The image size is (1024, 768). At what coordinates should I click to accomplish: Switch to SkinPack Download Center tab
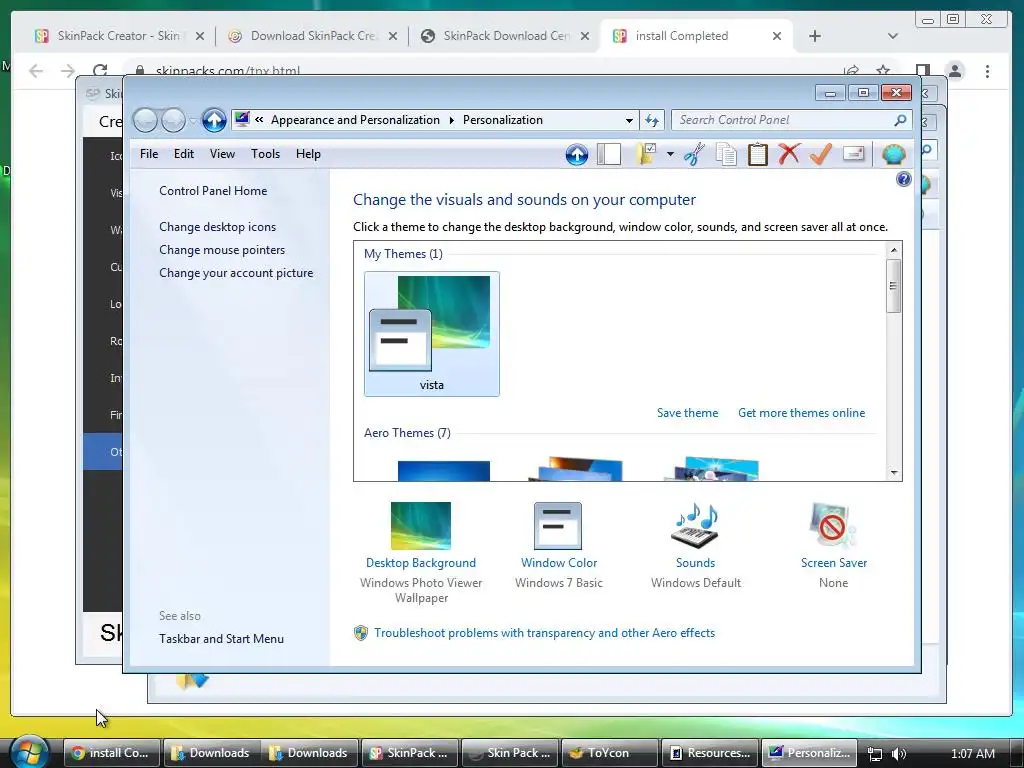(x=505, y=36)
